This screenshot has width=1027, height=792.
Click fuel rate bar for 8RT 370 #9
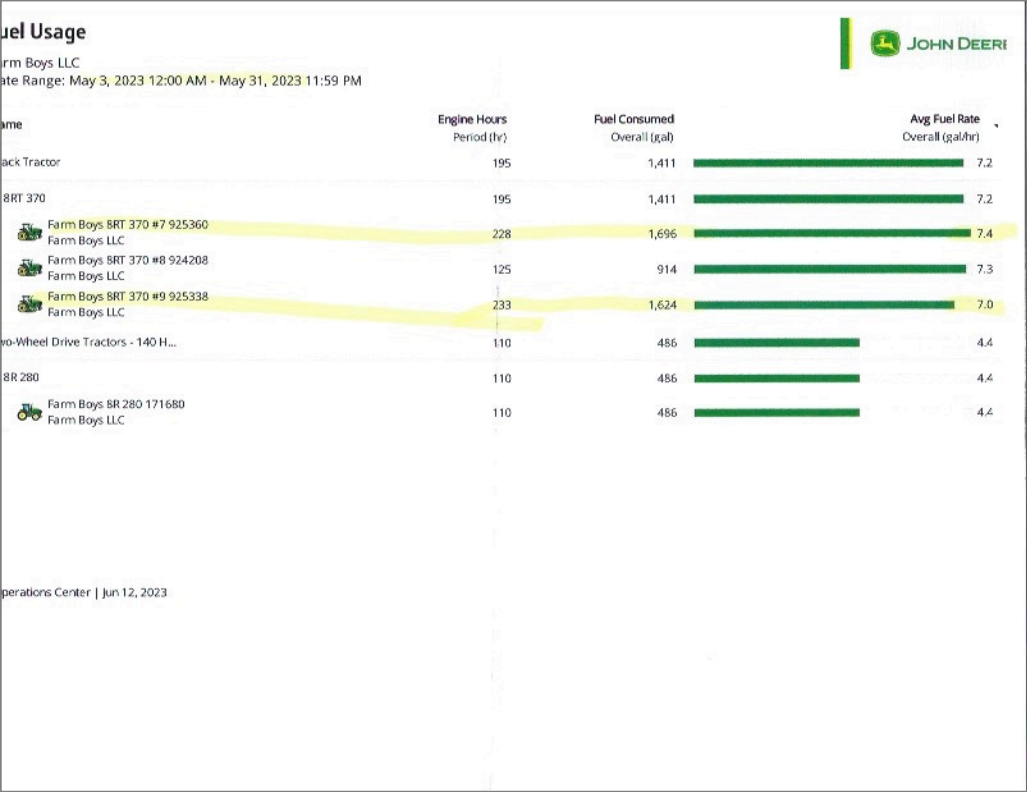point(824,305)
